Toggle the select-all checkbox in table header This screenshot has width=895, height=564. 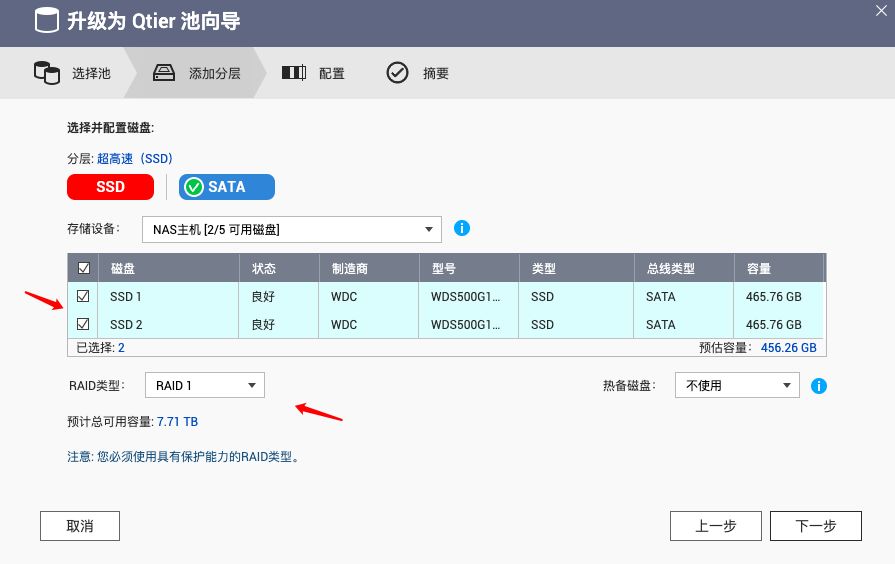83,268
